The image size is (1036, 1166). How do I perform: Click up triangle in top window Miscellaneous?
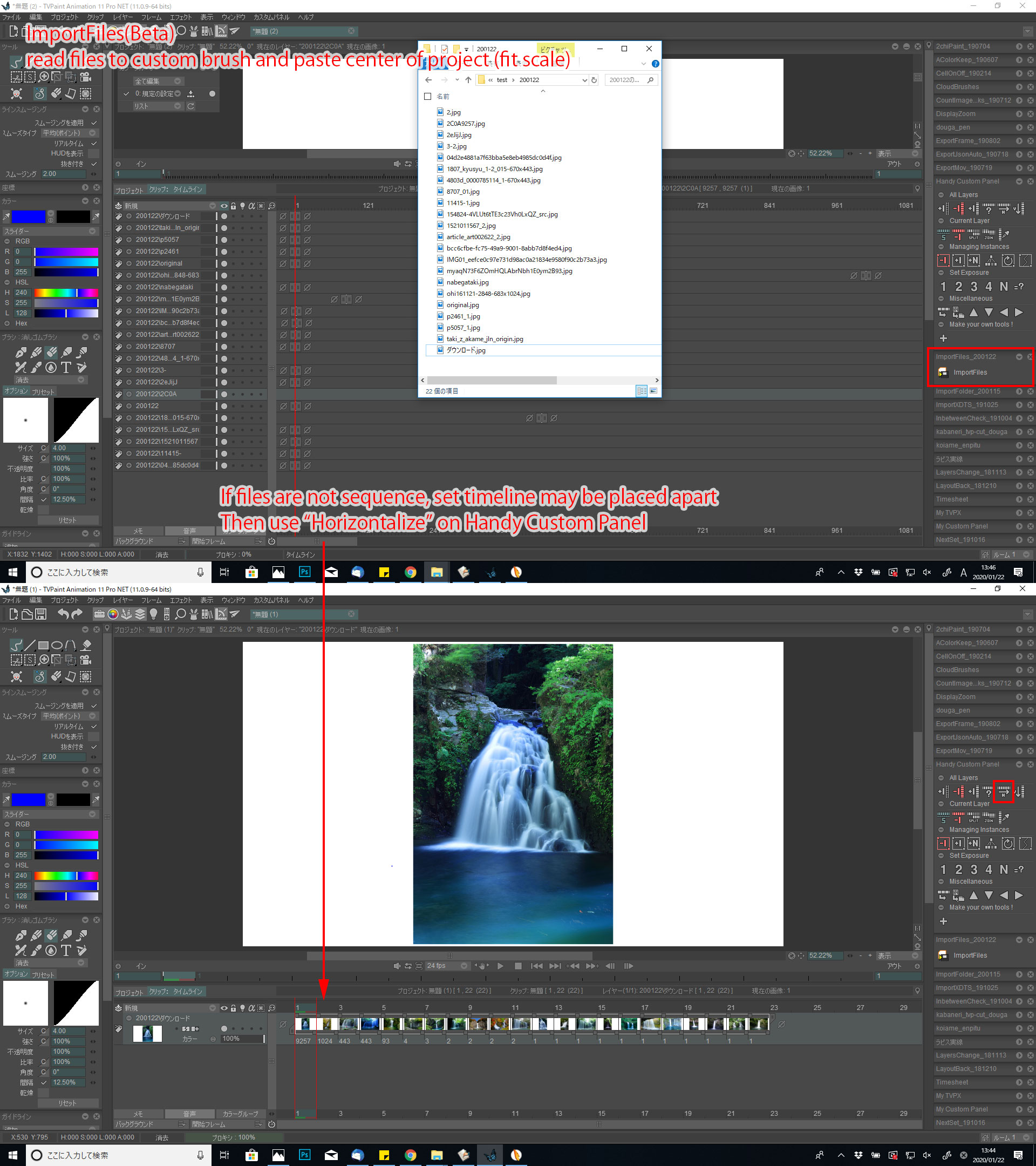(x=974, y=312)
